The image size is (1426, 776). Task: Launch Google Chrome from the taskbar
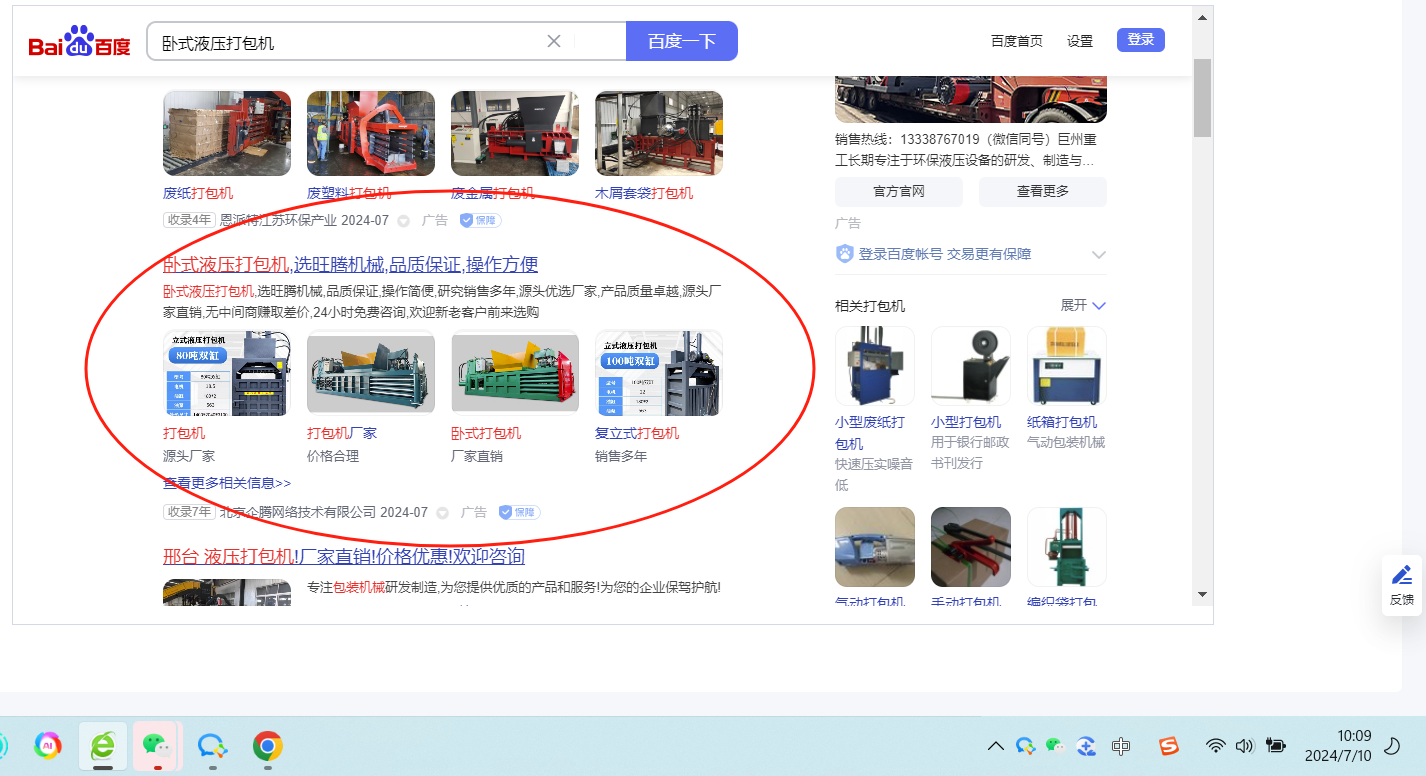tap(267, 746)
